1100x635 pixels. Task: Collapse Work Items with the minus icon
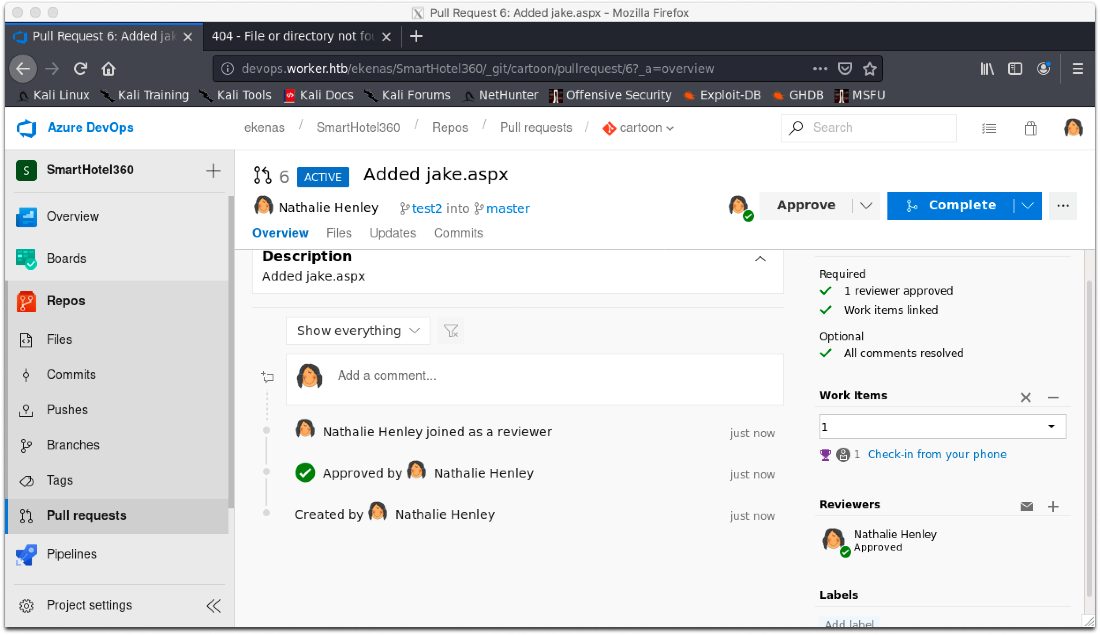[1053, 397]
